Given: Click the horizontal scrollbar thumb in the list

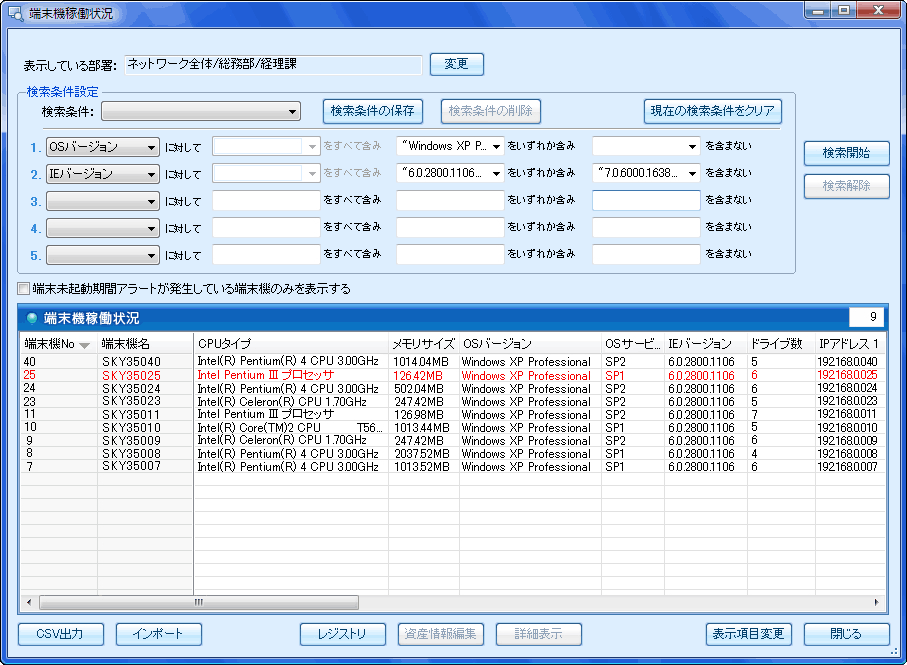Looking at the screenshot, I should pos(199,603).
